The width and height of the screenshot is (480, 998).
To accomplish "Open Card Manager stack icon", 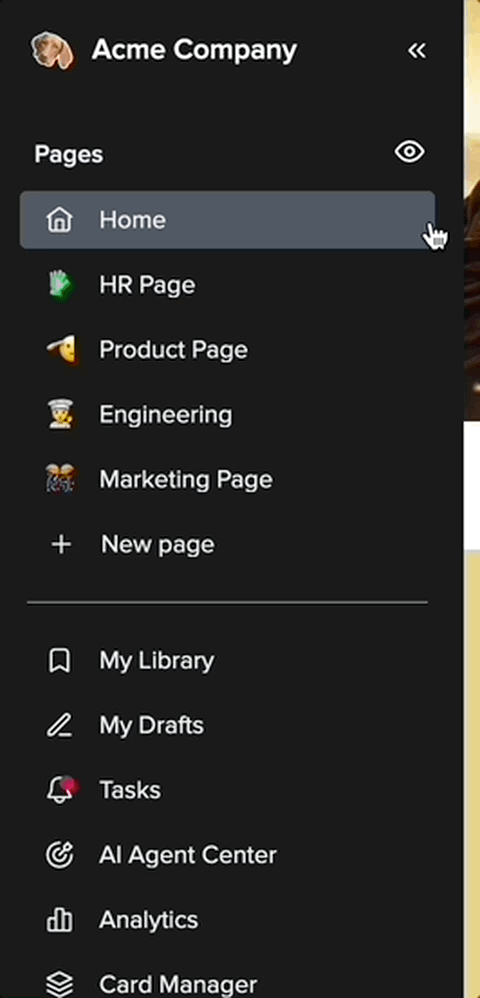I will tap(60, 985).
